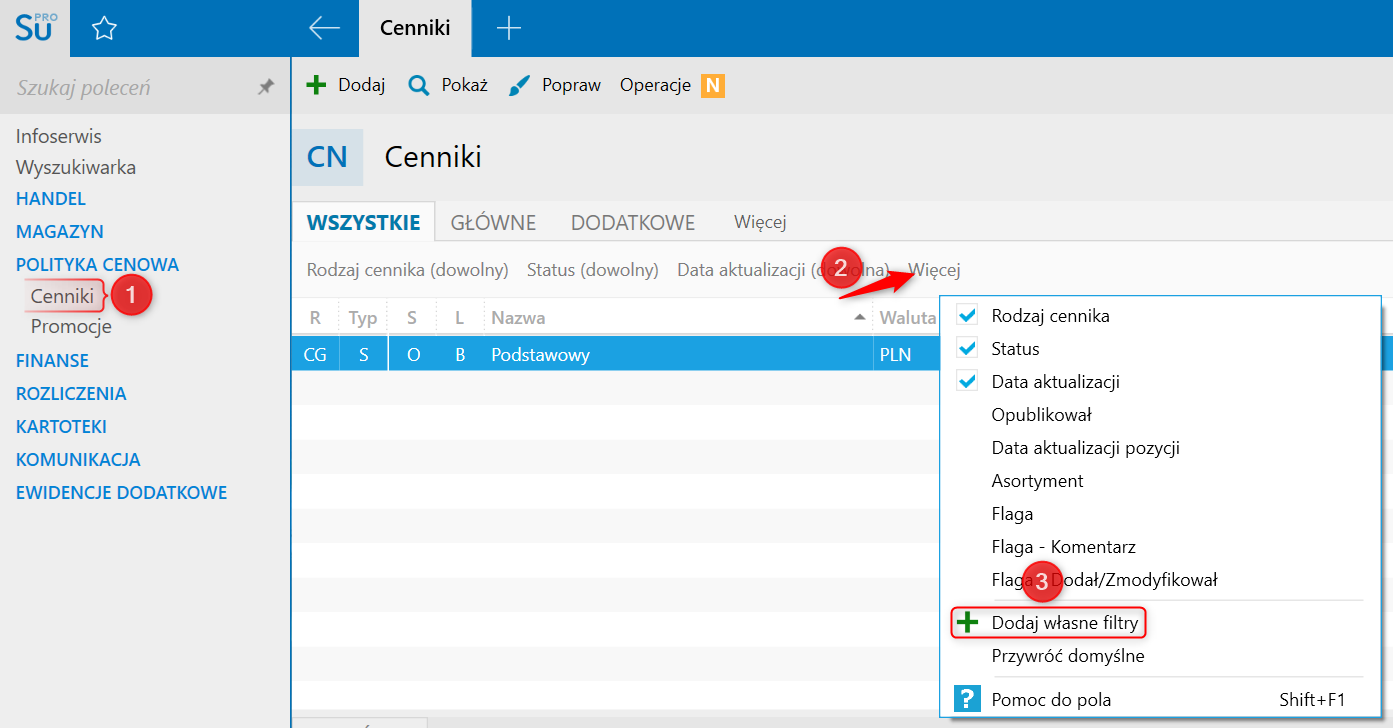Select Dodaj własne filtry menu entry
Image resolution: width=1393 pixels, height=728 pixels.
click(1064, 623)
